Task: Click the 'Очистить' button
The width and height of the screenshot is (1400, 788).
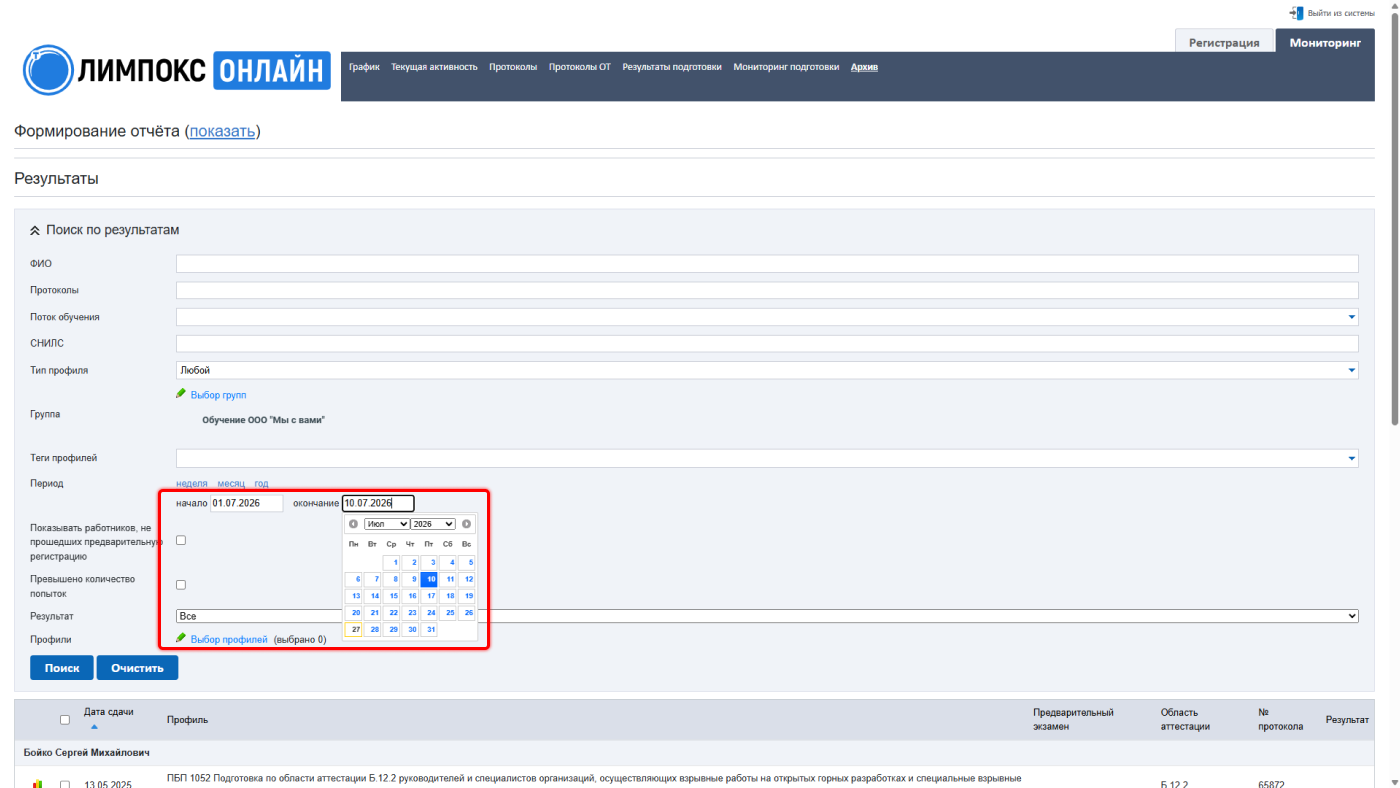Action: 137,667
